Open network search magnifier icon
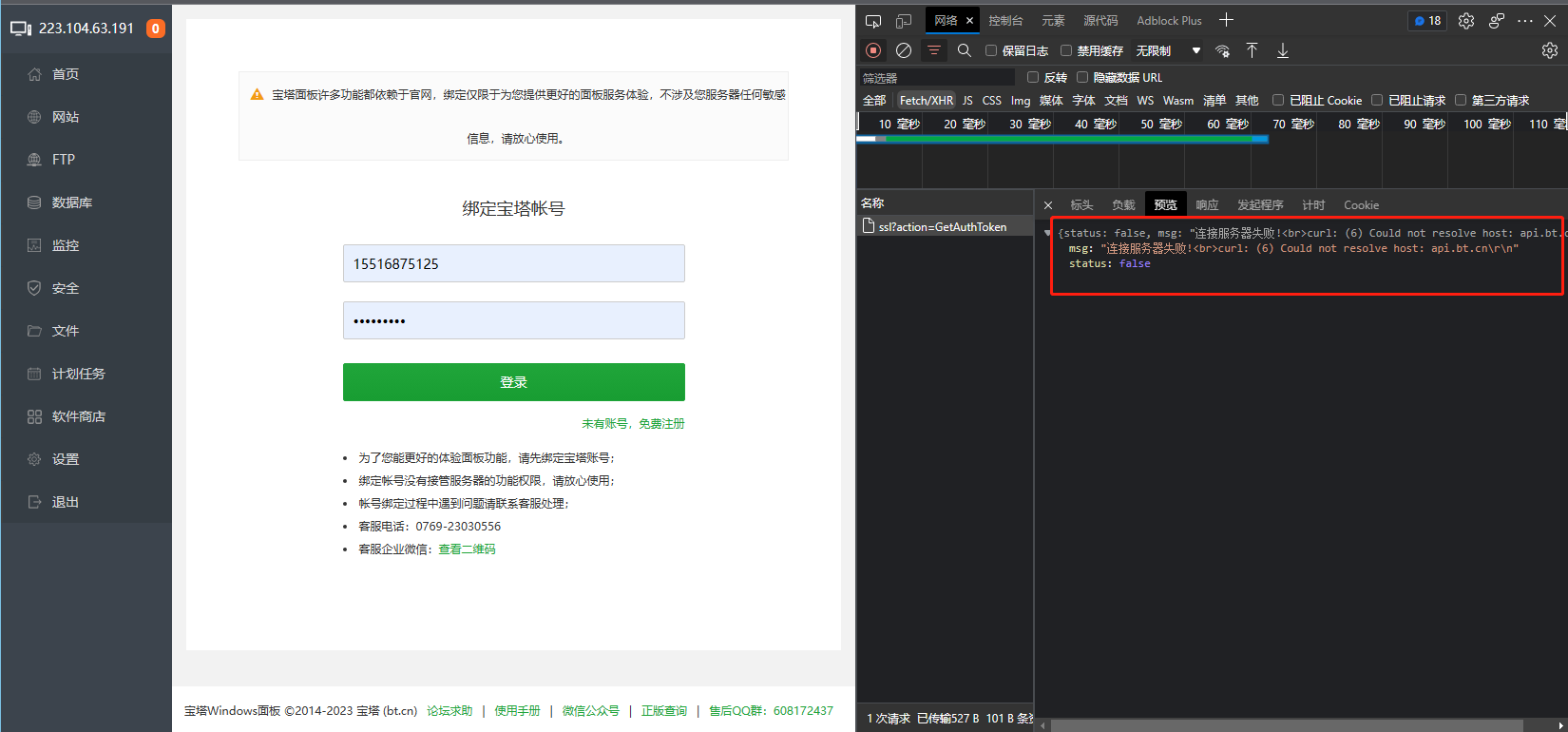 click(965, 50)
